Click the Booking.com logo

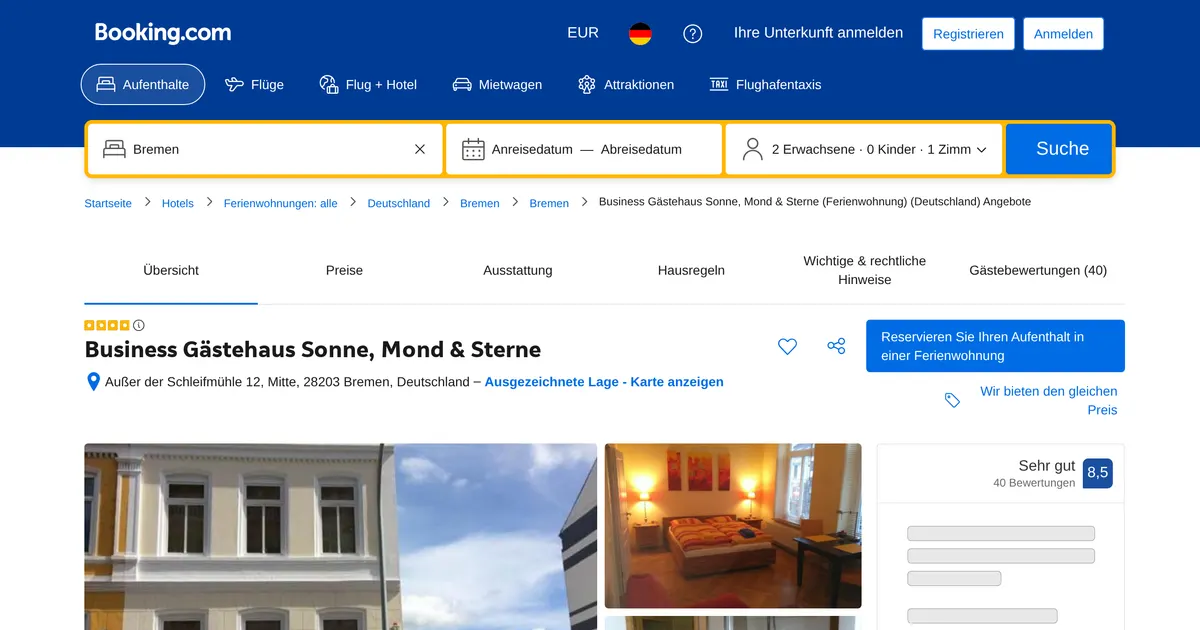click(x=163, y=33)
